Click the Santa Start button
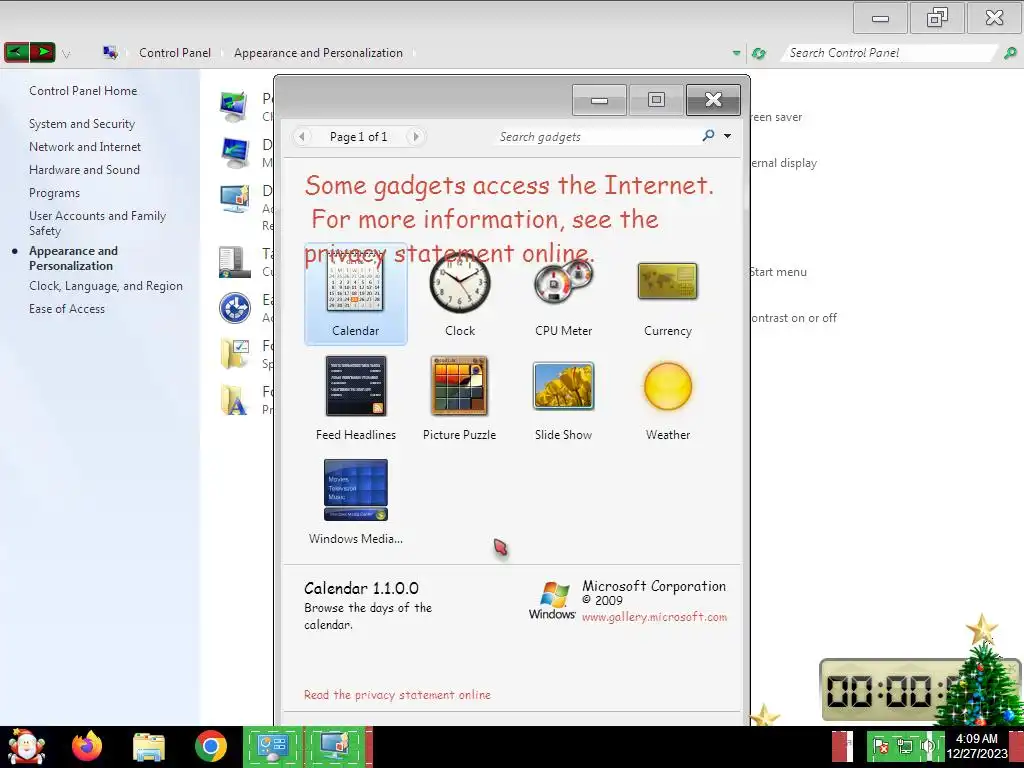Image resolution: width=1024 pixels, height=768 pixels. (26, 746)
